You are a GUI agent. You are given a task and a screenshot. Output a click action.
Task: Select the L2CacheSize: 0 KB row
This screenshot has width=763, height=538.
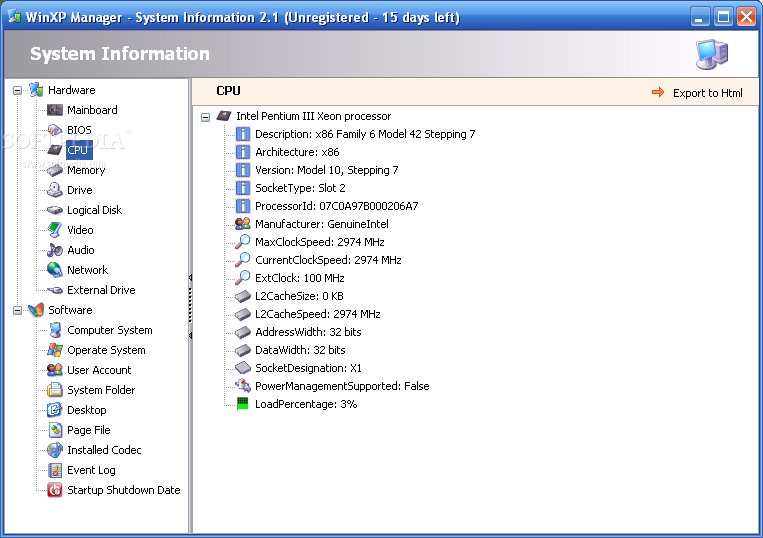[299, 296]
